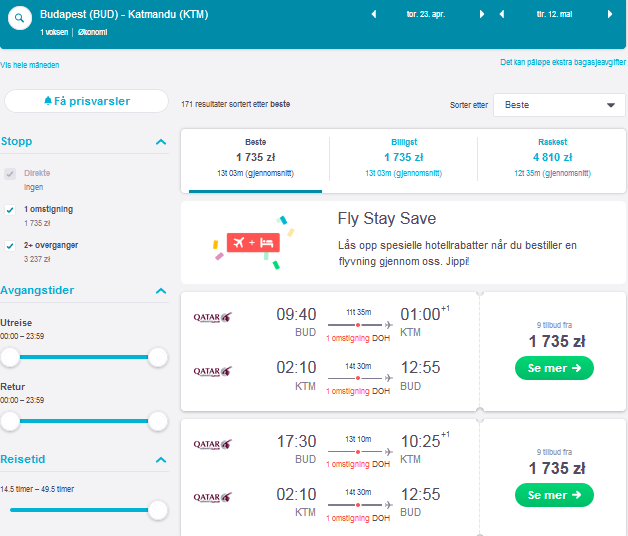
Task: Open the Sorter etter Beste dropdown
Action: 559,105
